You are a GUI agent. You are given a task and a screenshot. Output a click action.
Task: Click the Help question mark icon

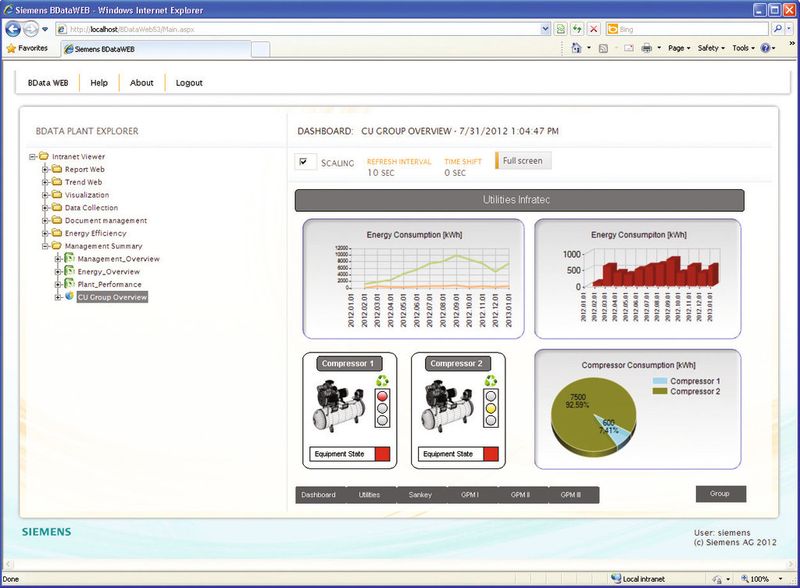[765, 48]
